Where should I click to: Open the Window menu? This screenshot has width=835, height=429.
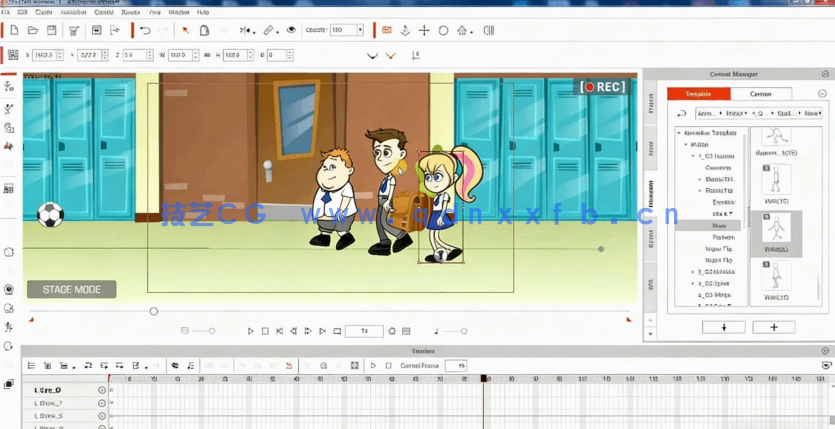coord(178,12)
